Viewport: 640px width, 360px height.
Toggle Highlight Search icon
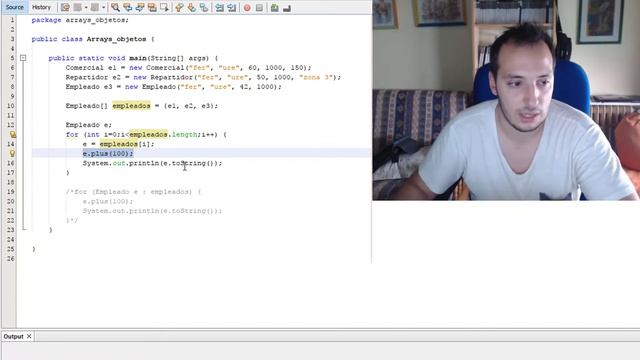(x=152, y=7)
